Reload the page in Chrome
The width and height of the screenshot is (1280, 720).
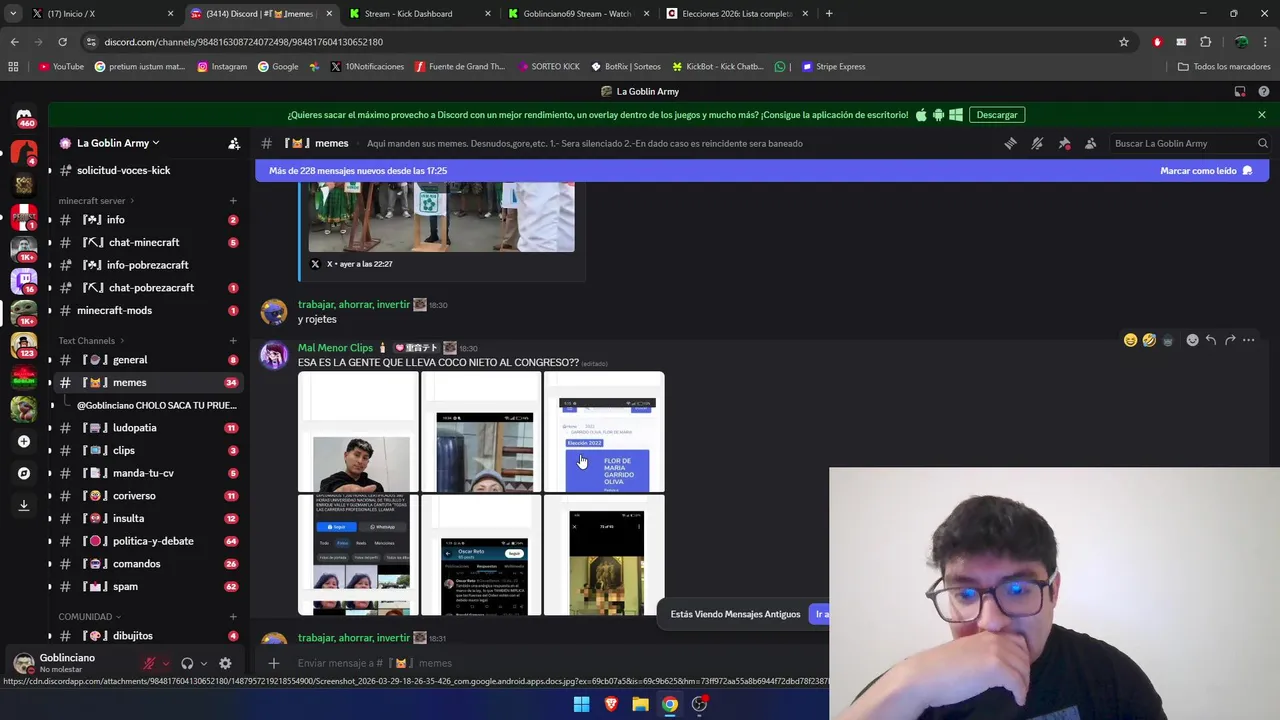[x=62, y=42]
